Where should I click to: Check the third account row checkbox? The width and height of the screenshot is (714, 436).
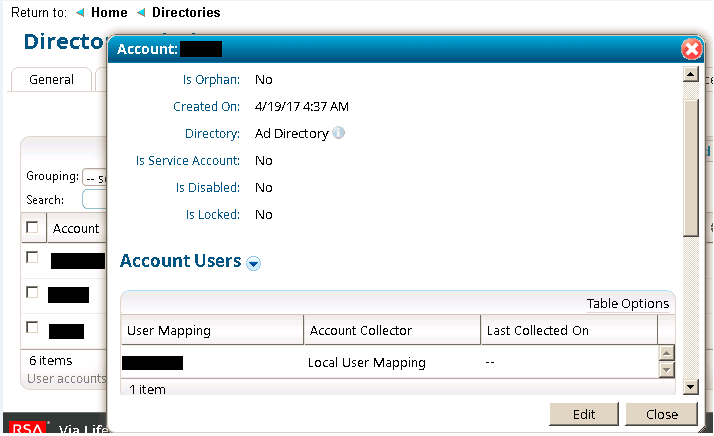pos(32,327)
